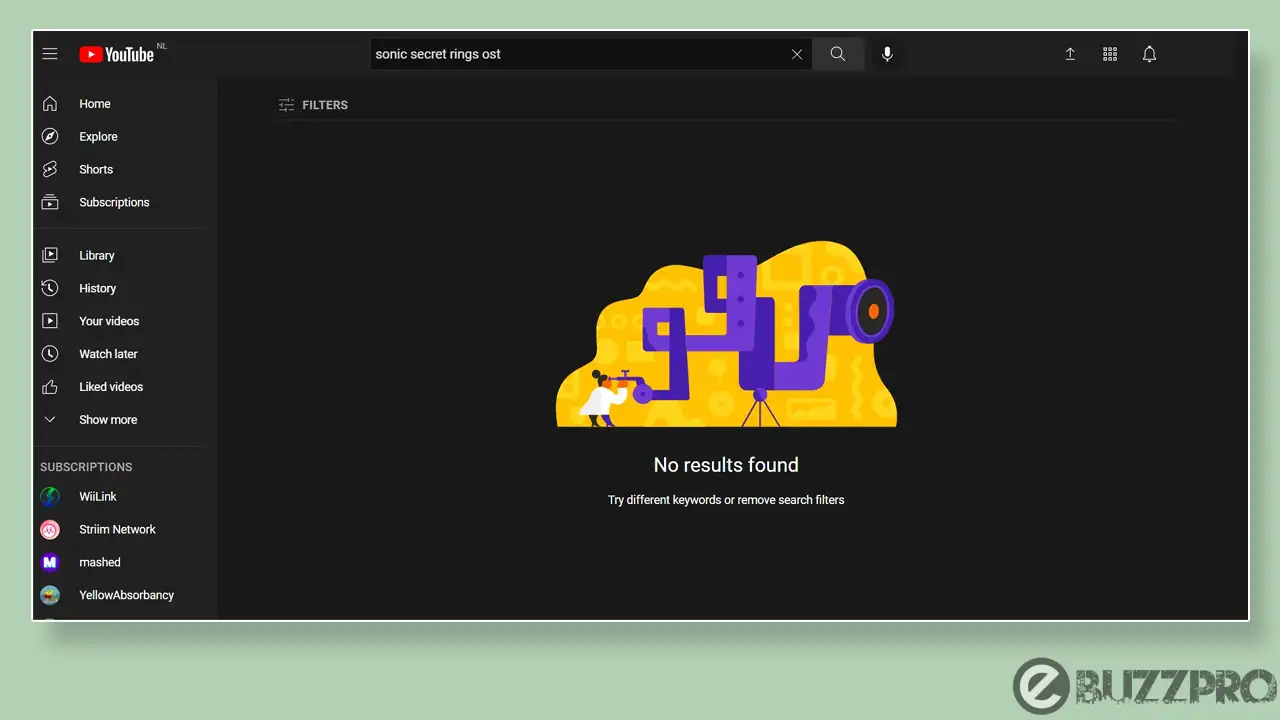Expand the sidebar with Show more
1280x720 pixels.
click(x=108, y=420)
